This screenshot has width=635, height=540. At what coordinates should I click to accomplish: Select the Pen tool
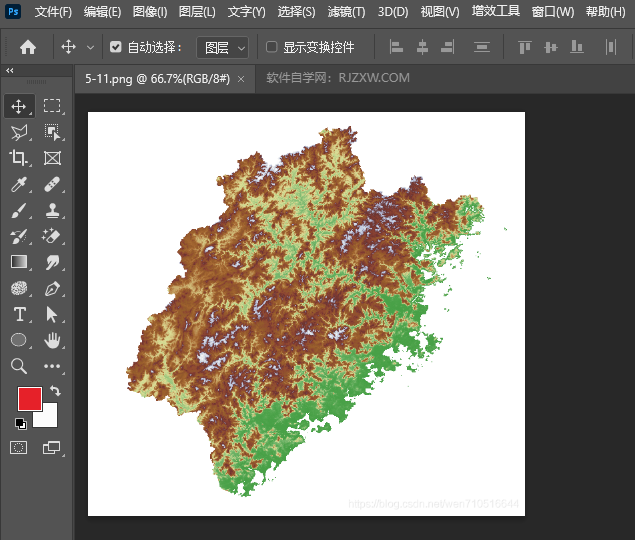click(52, 288)
